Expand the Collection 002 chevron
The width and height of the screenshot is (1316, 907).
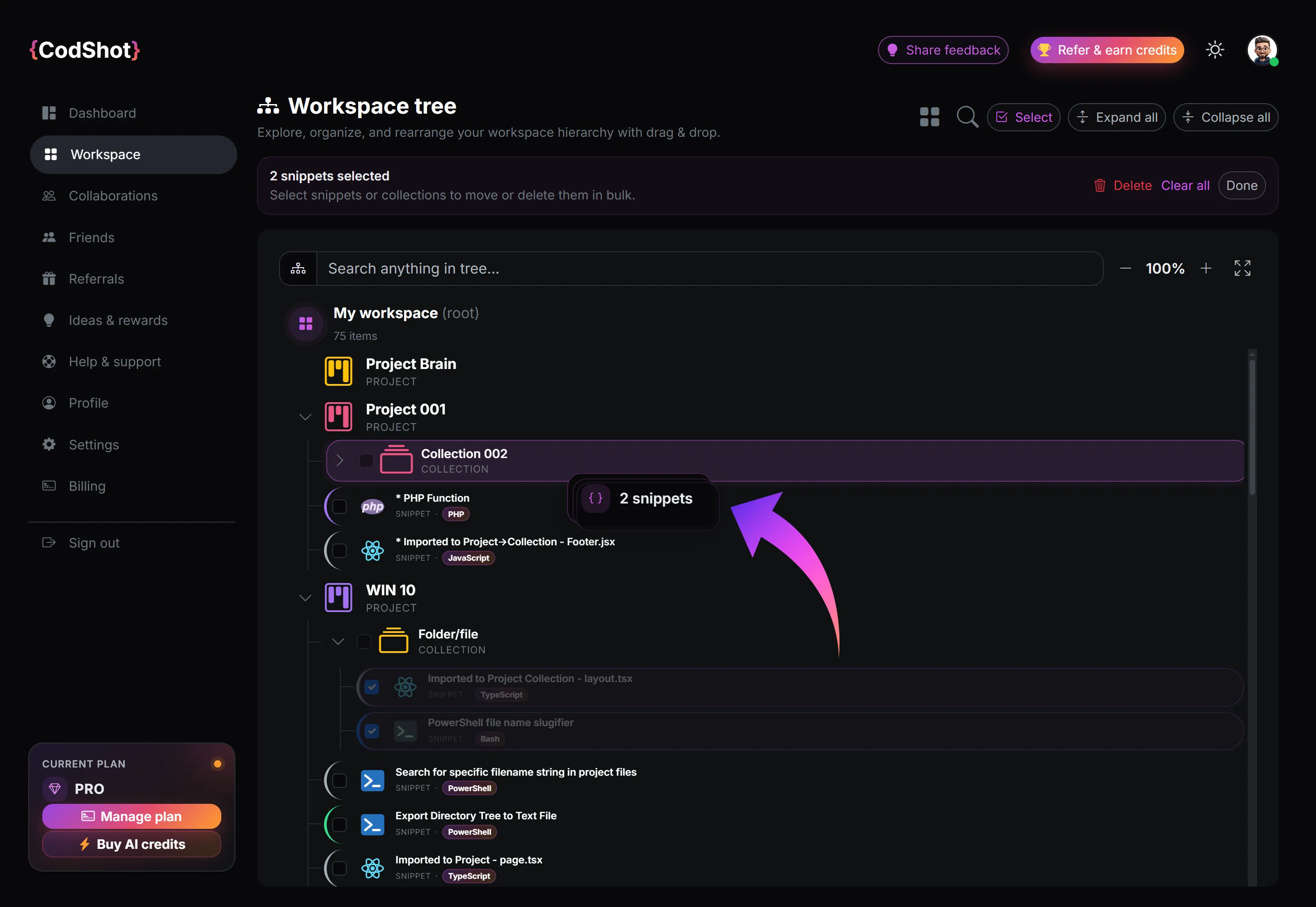340,460
